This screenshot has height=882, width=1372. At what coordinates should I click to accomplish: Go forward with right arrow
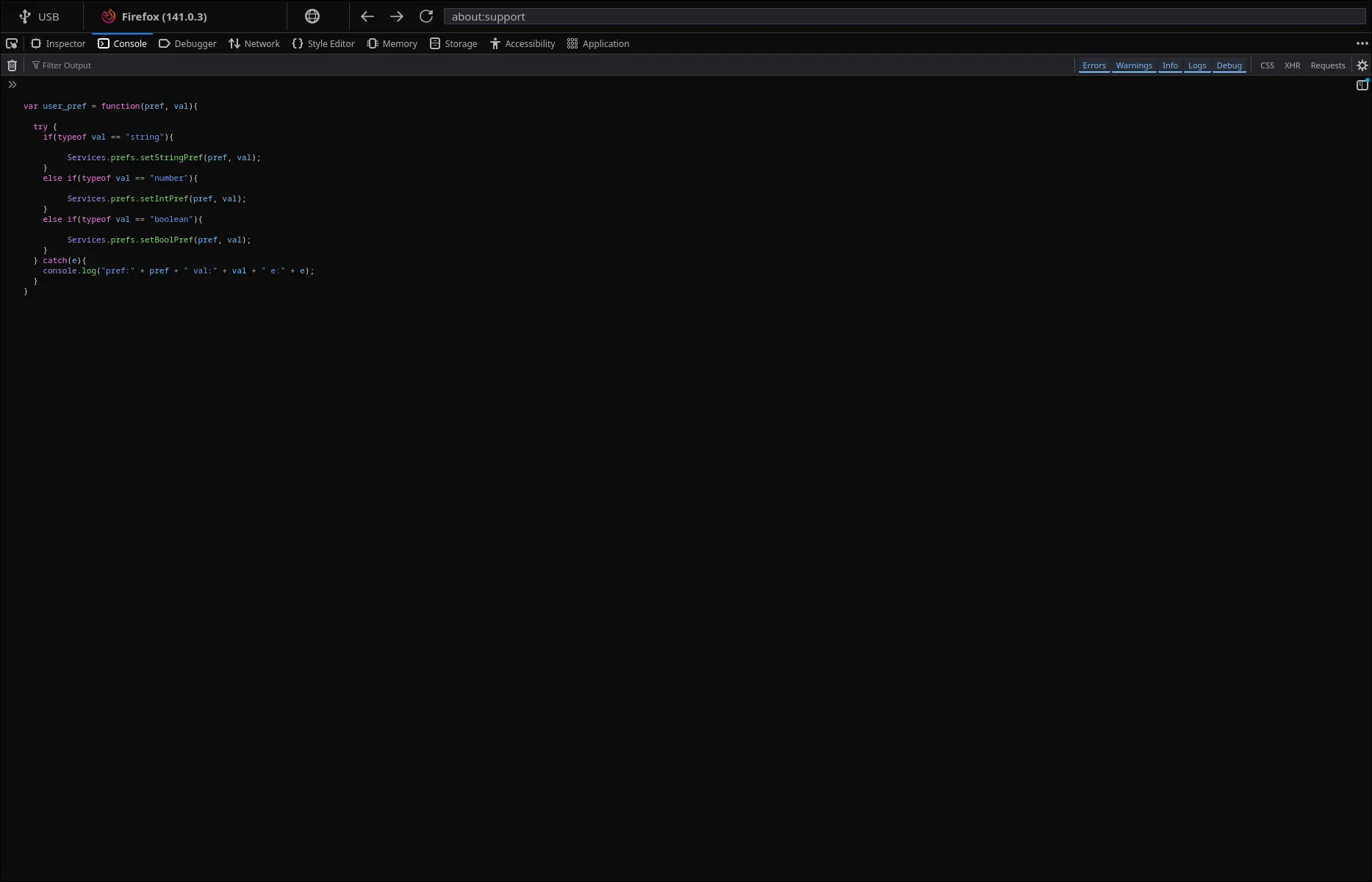point(397,16)
